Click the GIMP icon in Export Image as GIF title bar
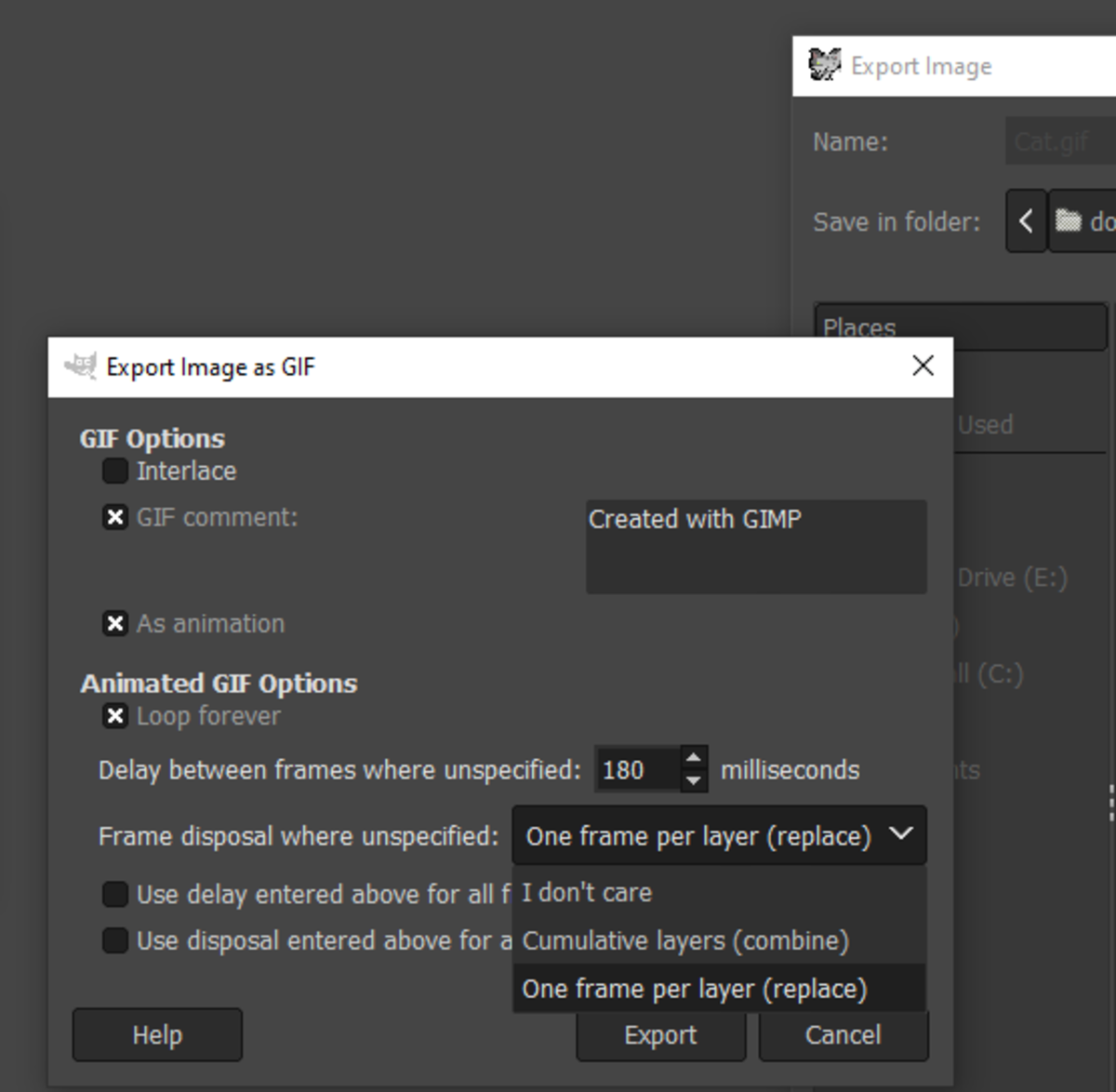Screen dimensions: 1116x1092 point(81,366)
